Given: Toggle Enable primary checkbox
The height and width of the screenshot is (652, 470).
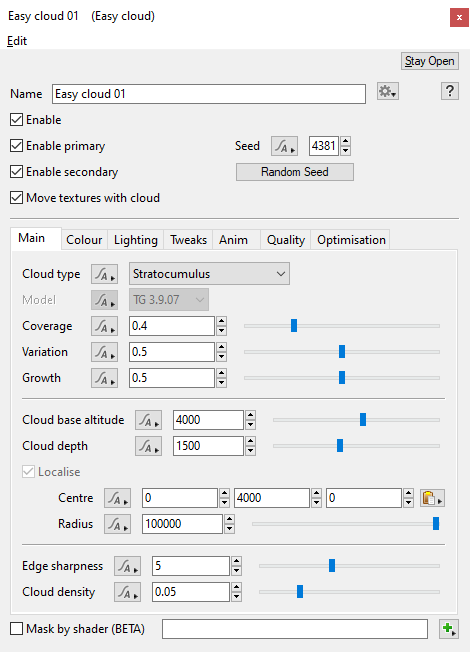Looking at the screenshot, I should (x=16, y=146).
